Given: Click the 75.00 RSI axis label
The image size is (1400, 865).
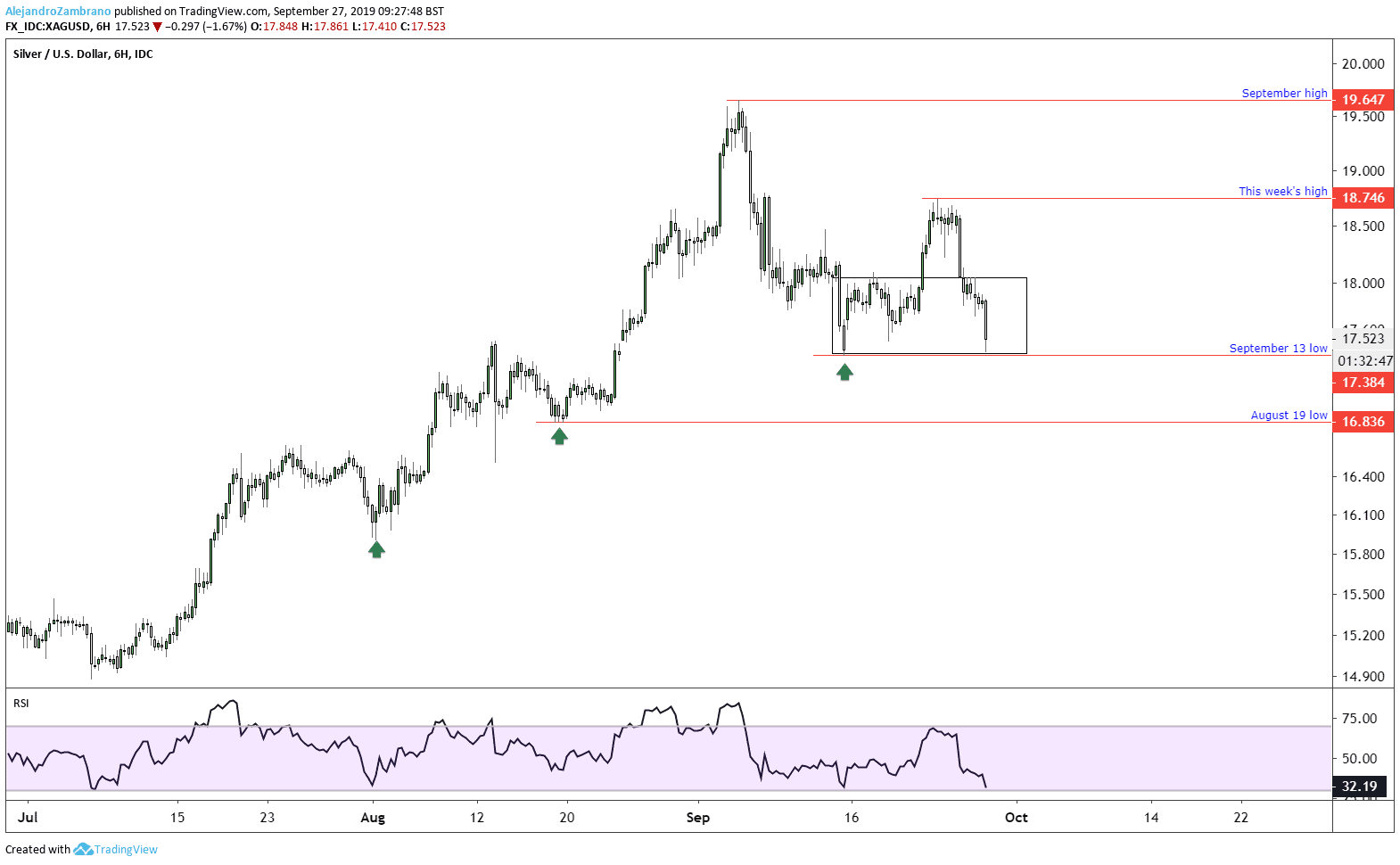Looking at the screenshot, I should [x=1359, y=719].
